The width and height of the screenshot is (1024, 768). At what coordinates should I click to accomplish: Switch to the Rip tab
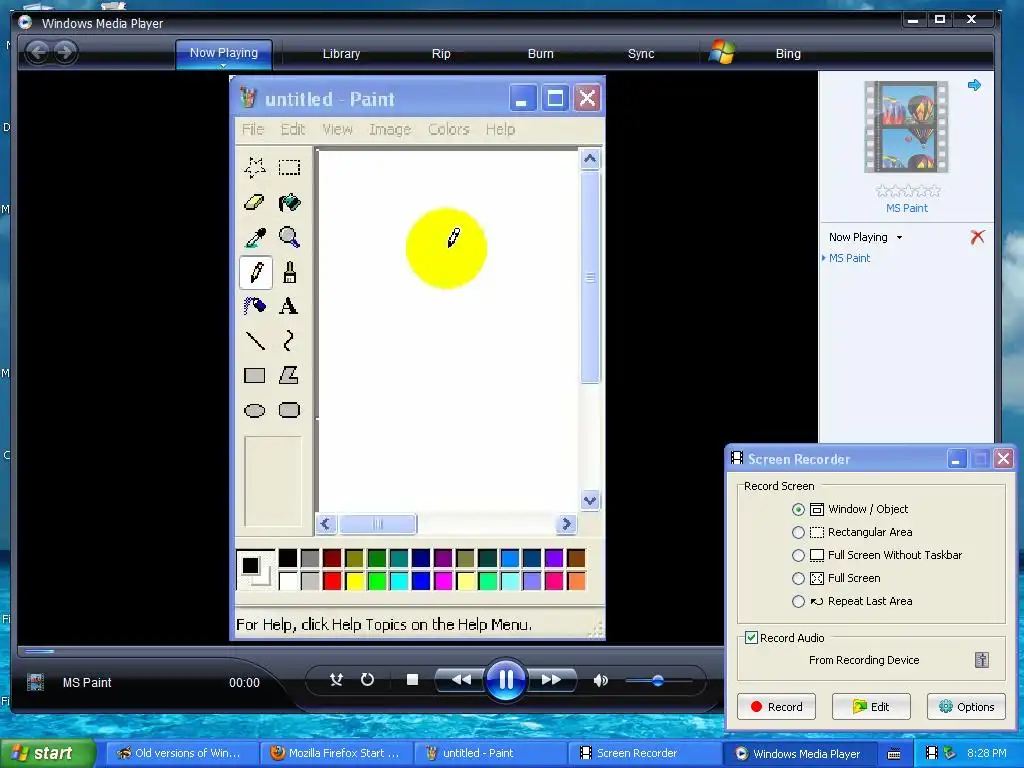[x=441, y=54]
